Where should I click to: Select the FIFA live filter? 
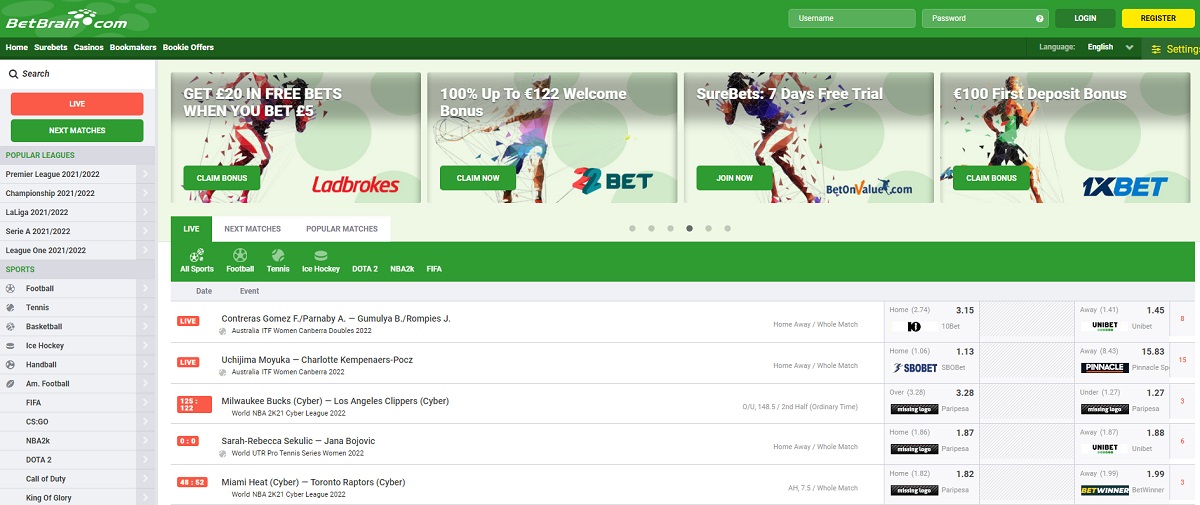click(434, 269)
